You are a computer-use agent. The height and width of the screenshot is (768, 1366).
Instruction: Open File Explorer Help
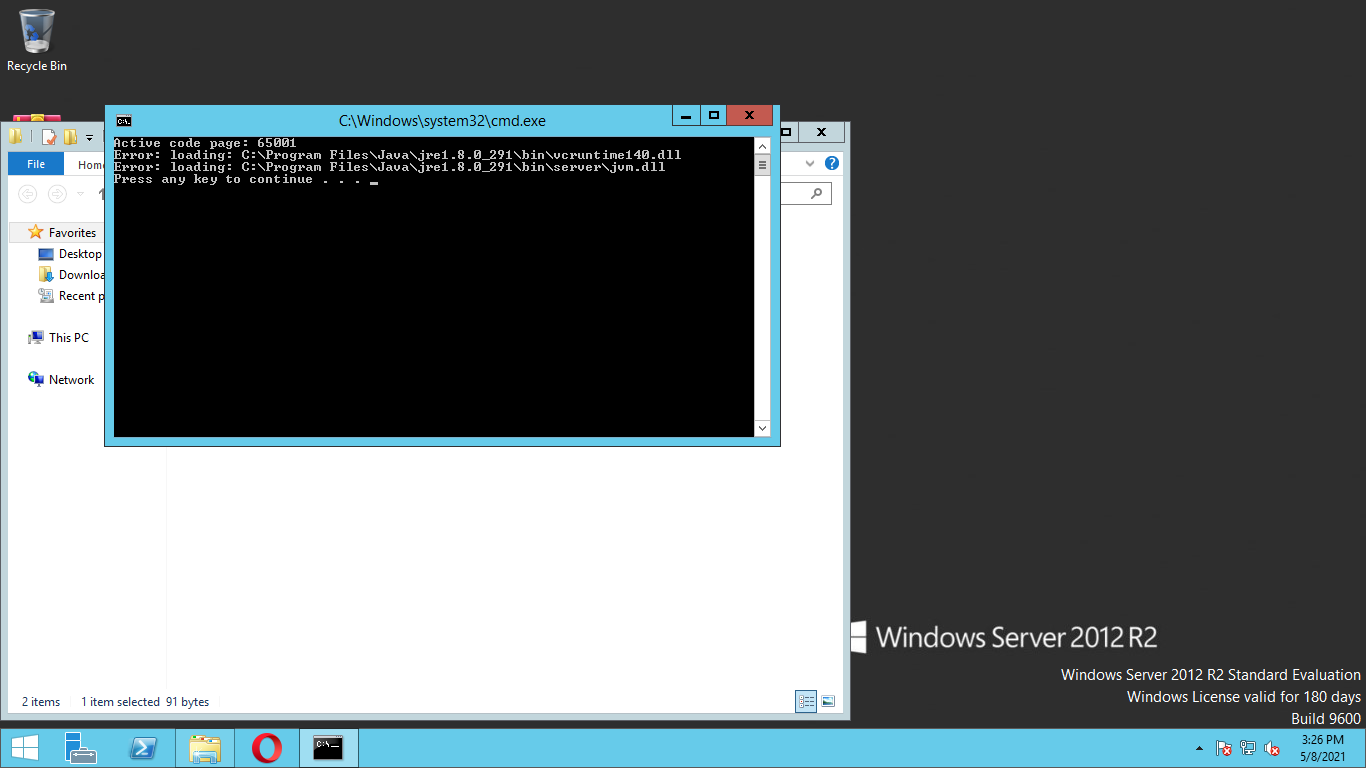(x=831, y=163)
